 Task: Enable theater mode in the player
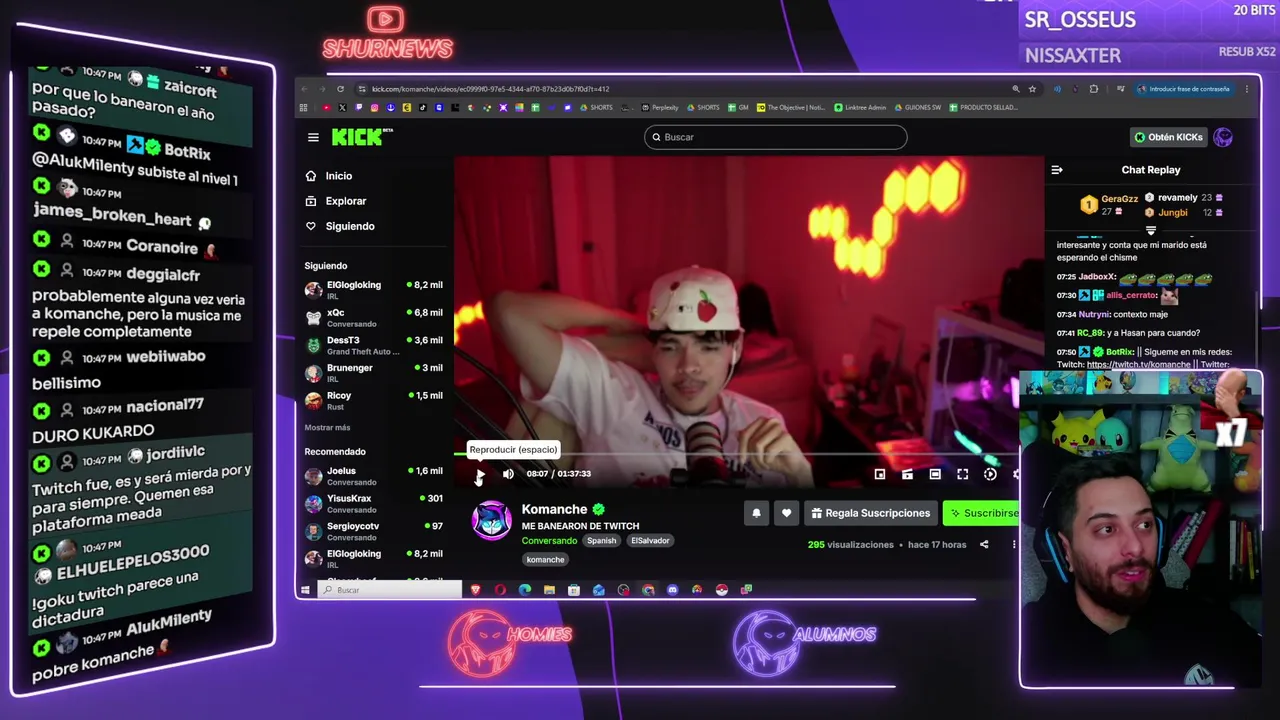pyautogui.click(x=935, y=474)
